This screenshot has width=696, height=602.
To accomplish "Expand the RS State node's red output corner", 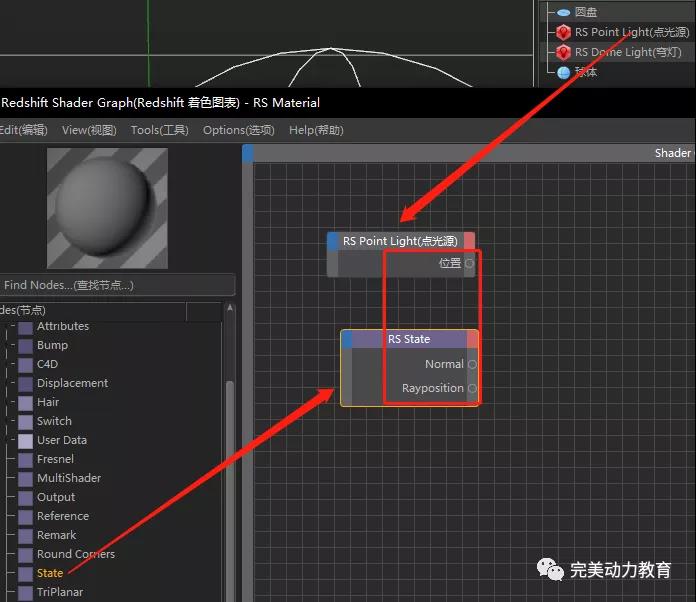I will (473, 339).
